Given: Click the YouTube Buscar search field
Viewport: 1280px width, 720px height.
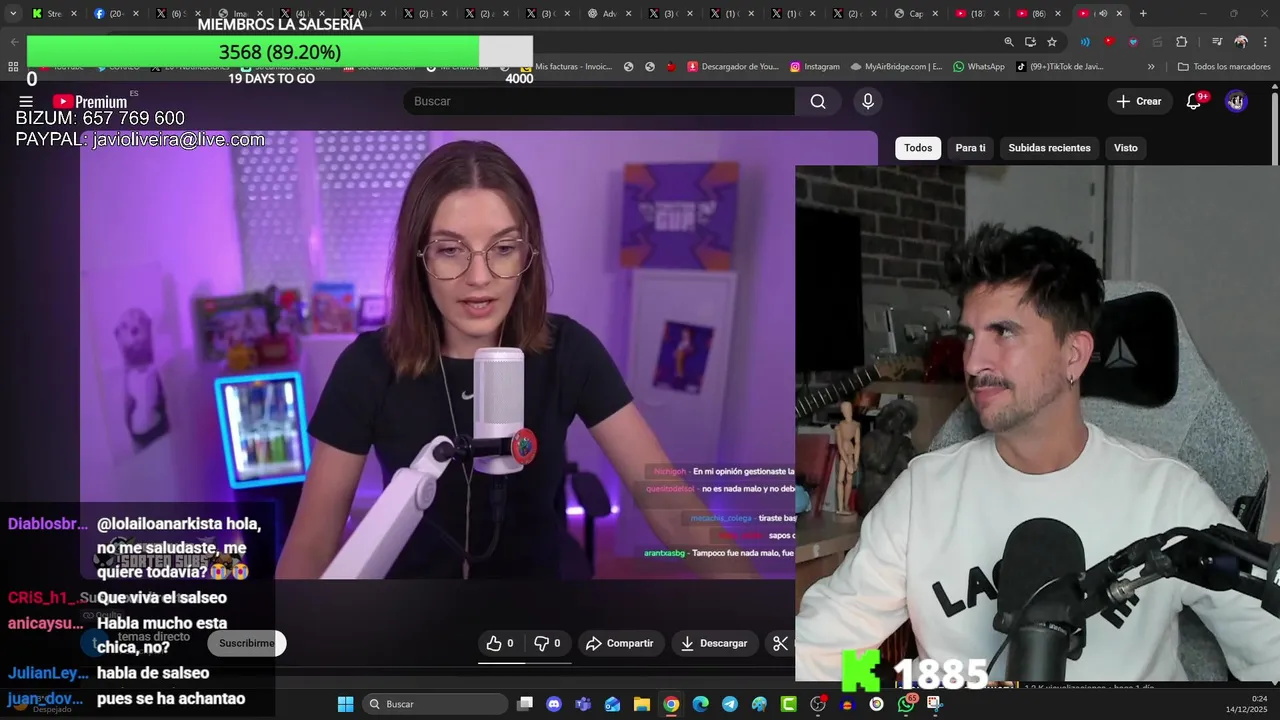Looking at the screenshot, I should tap(600, 101).
